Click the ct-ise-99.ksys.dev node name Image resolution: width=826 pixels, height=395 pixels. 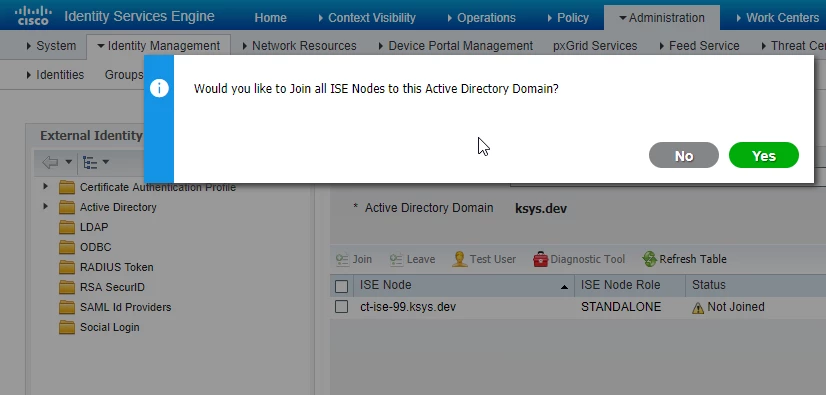408,307
